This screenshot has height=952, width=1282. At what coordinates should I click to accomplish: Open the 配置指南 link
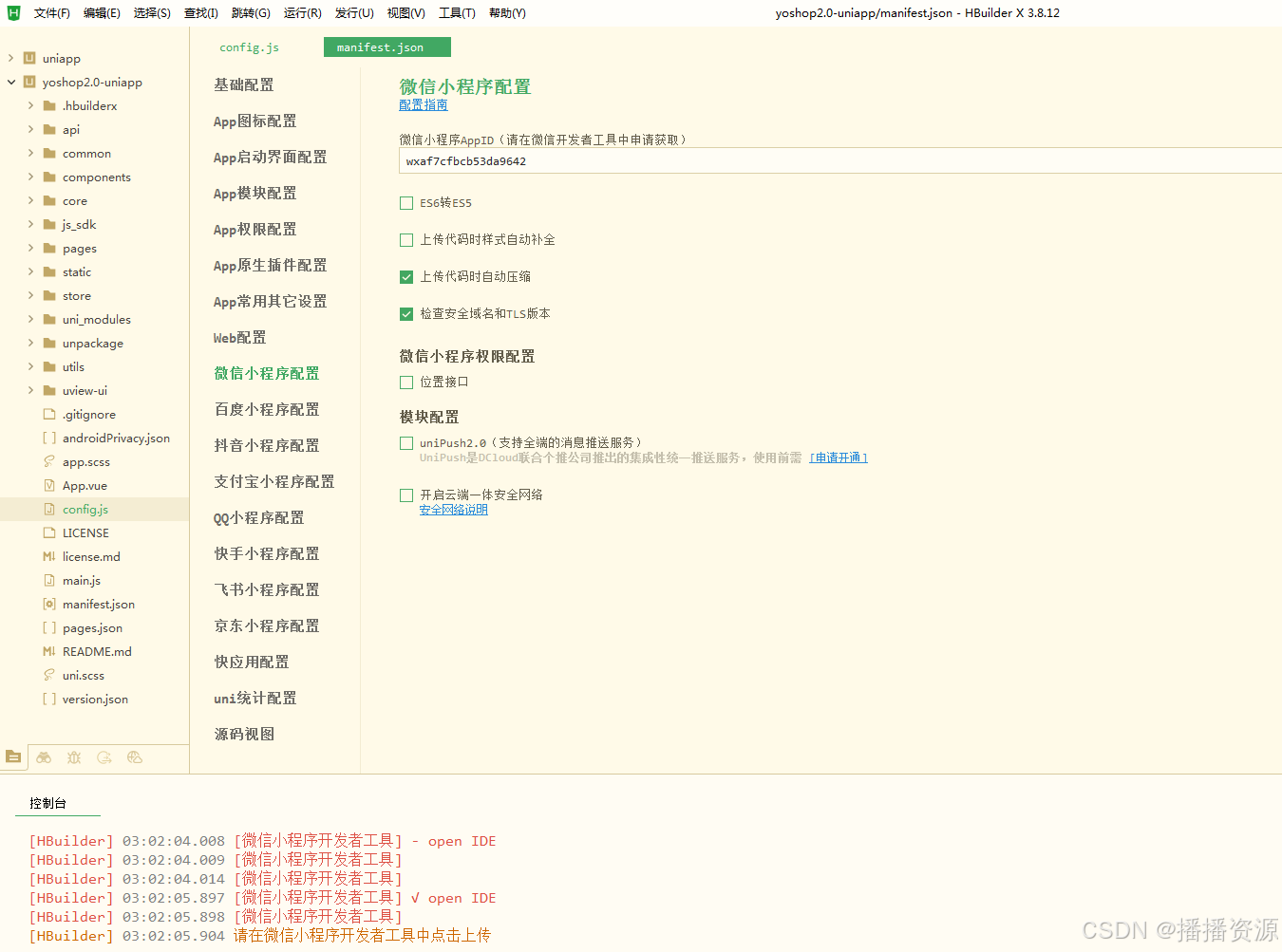click(423, 105)
